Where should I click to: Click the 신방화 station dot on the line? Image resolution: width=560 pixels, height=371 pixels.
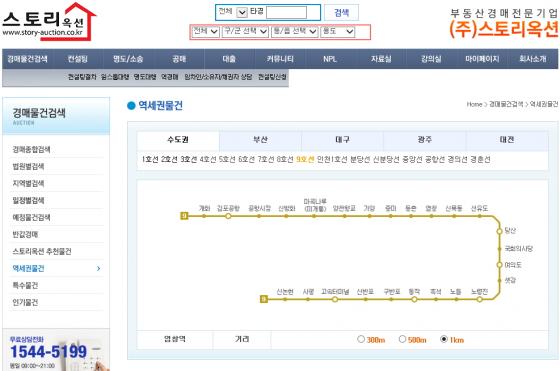point(286,216)
